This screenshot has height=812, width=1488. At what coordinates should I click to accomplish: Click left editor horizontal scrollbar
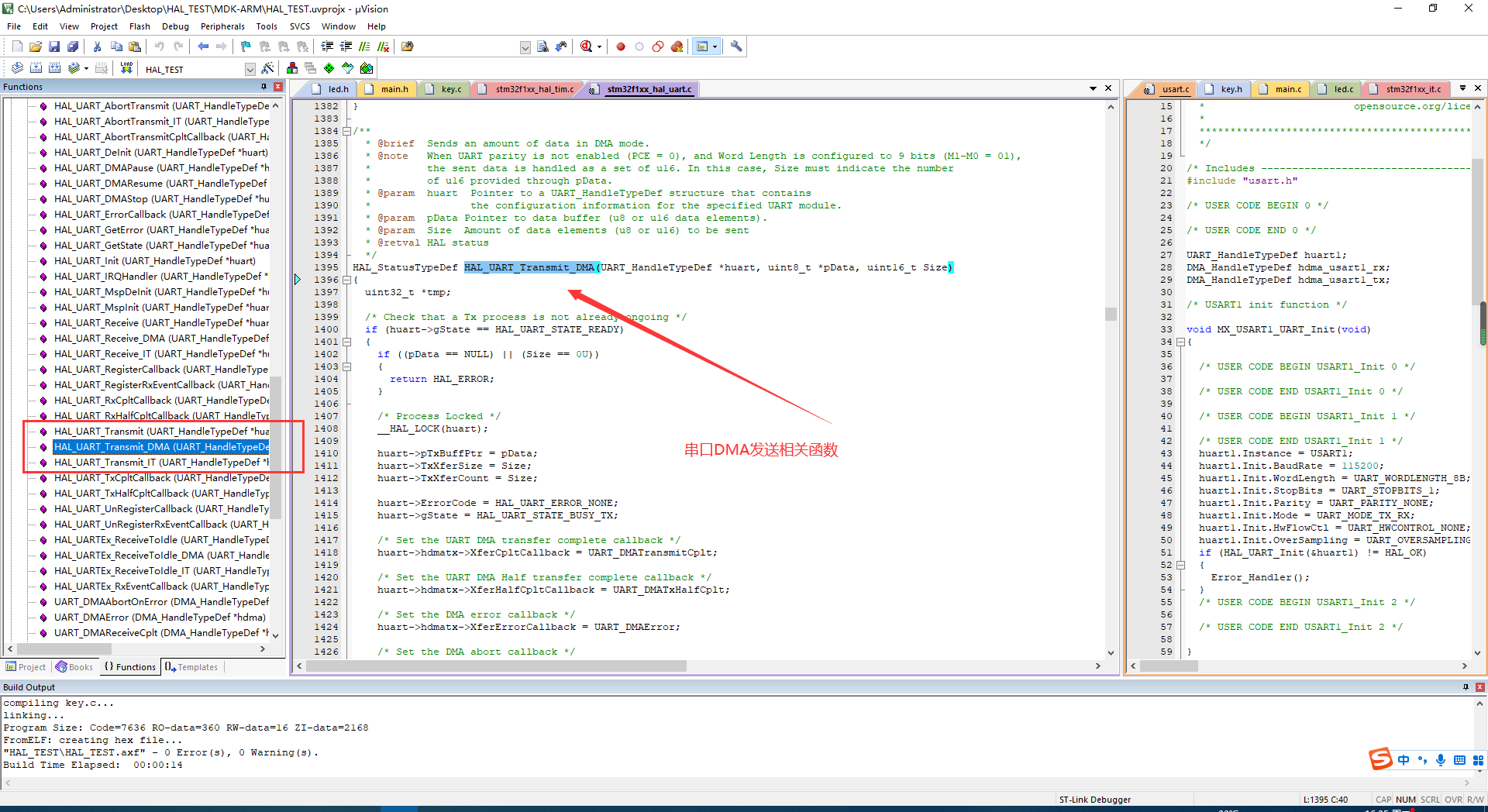pos(496,666)
